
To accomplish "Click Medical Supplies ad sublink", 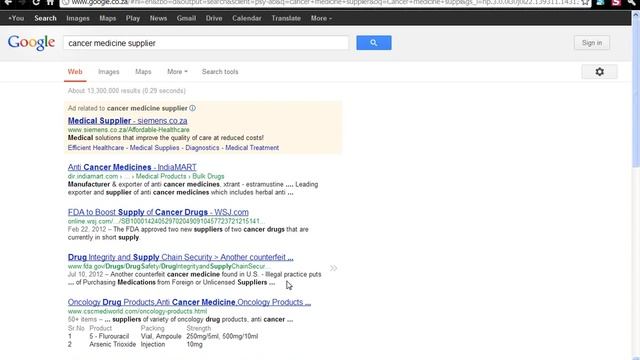I will (154, 148).
